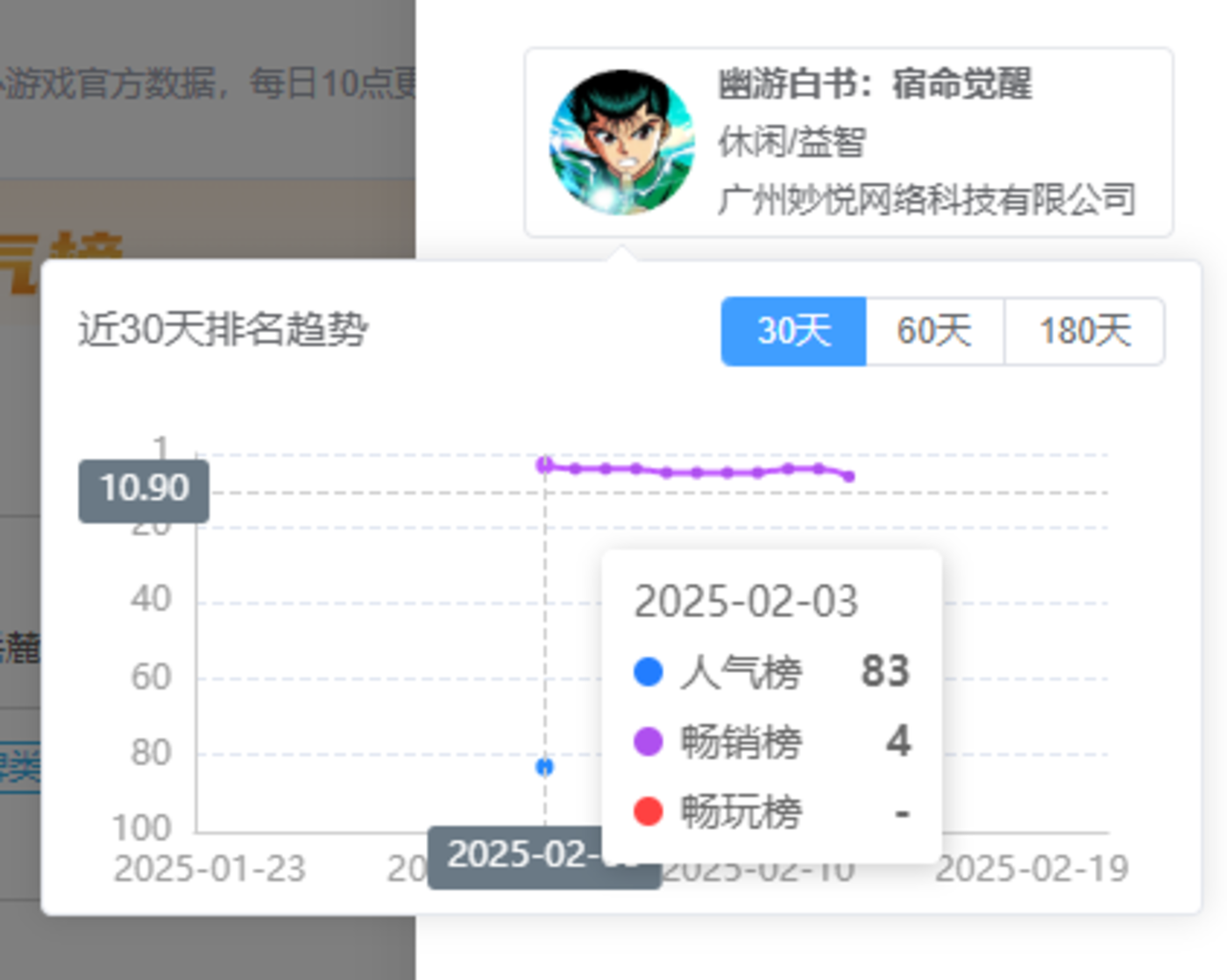Image resolution: width=1227 pixels, height=980 pixels.
Task: Click the 10.90 y-axis indicator label
Action: [144, 489]
